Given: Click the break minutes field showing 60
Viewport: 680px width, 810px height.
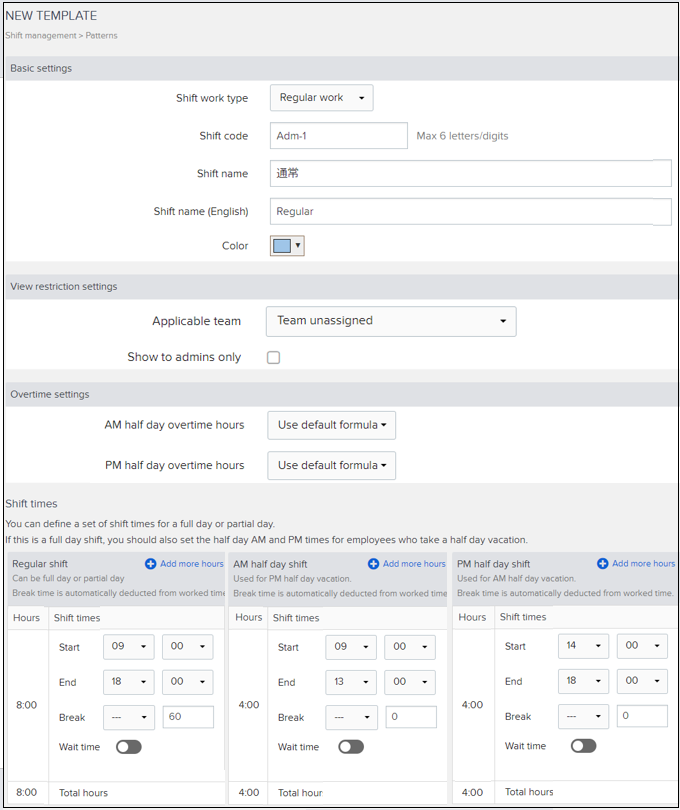Looking at the screenshot, I should (x=188, y=716).
